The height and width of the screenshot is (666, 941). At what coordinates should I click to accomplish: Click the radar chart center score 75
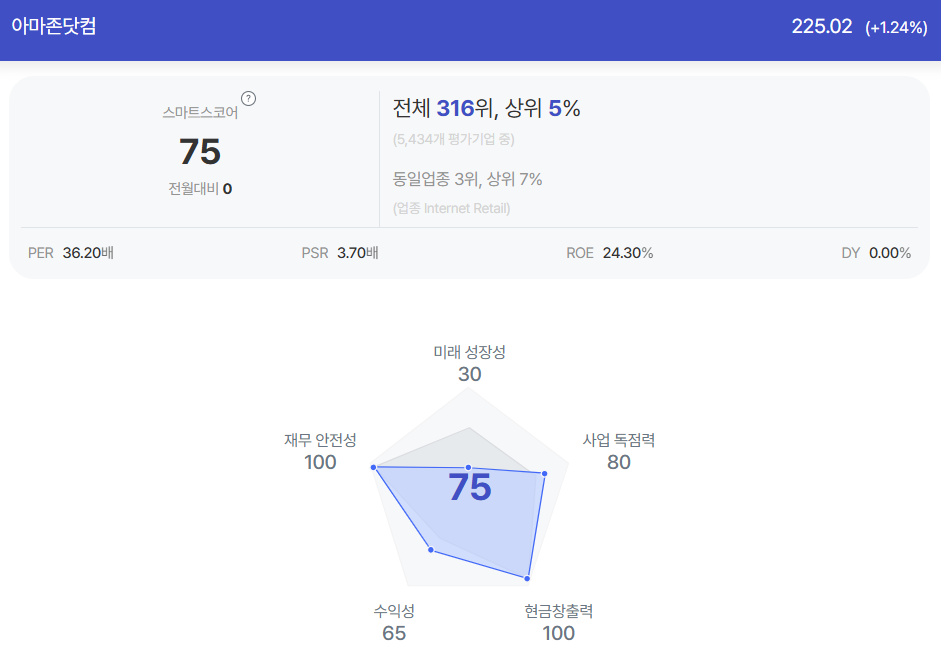[x=470, y=487]
